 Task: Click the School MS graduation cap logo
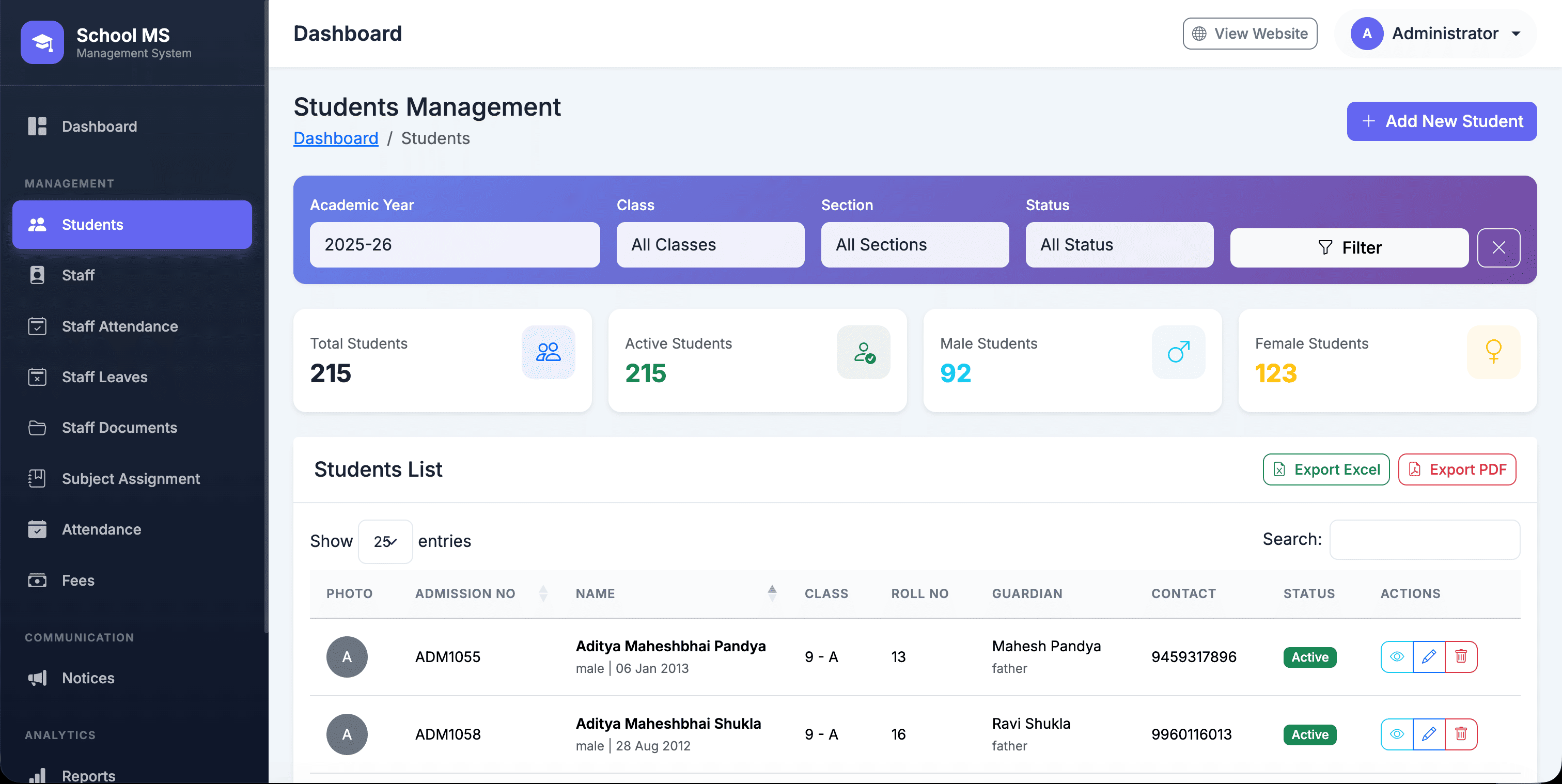pyautogui.click(x=42, y=42)
